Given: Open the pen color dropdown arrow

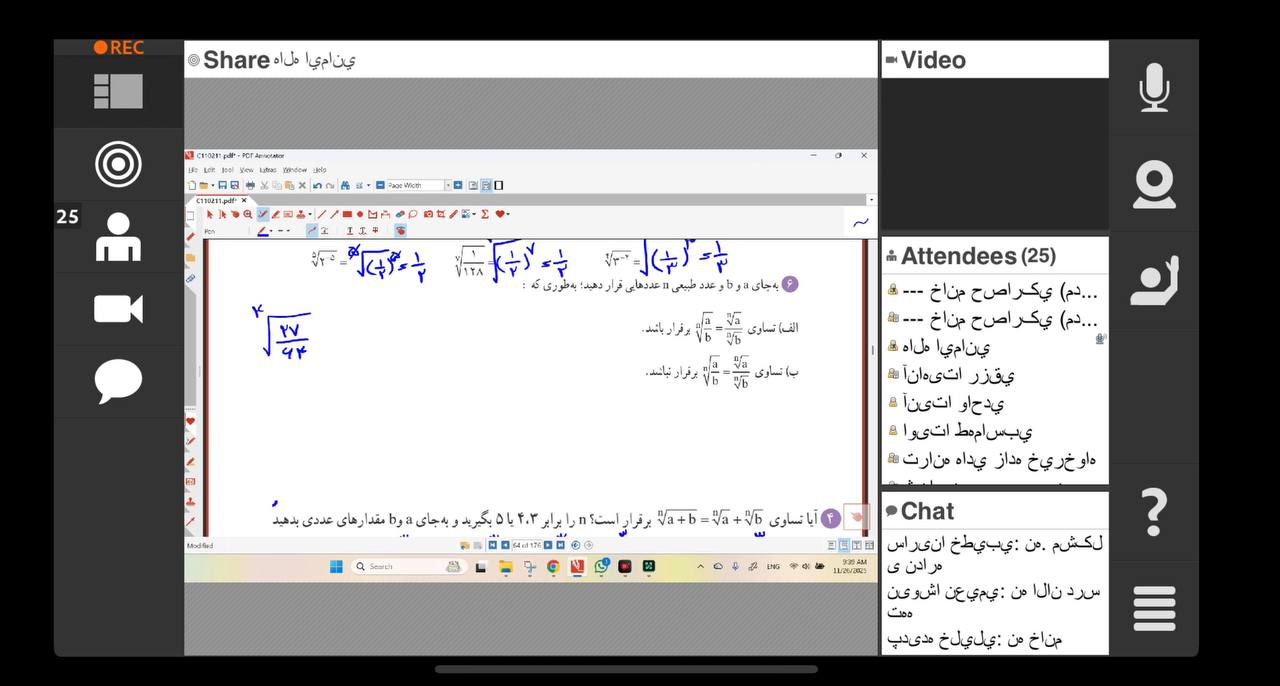Looking at the screenshot, I should pyautogui.click(x=273, y=231).
